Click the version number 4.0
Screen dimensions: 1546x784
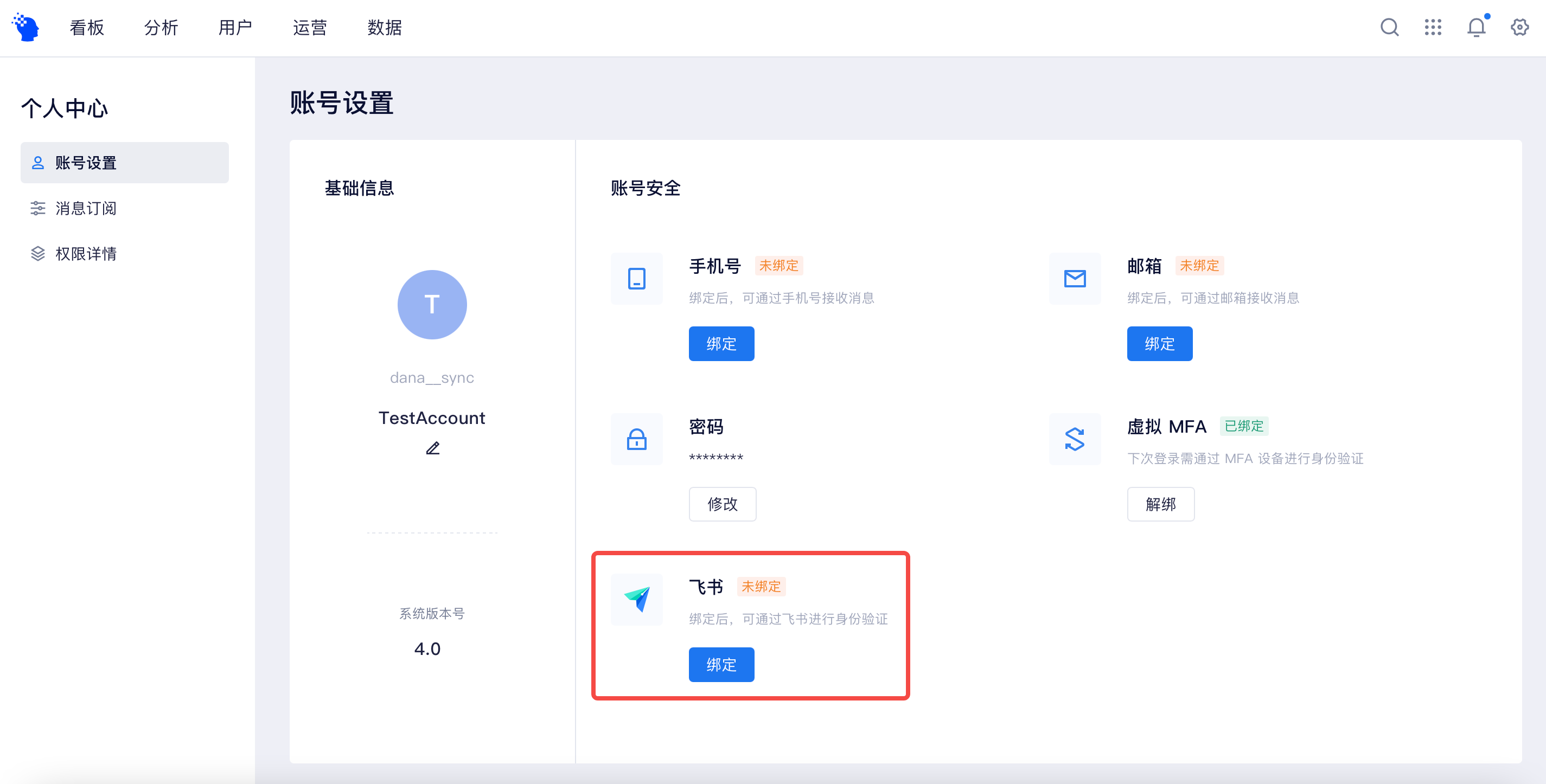[x=427, y=649]
